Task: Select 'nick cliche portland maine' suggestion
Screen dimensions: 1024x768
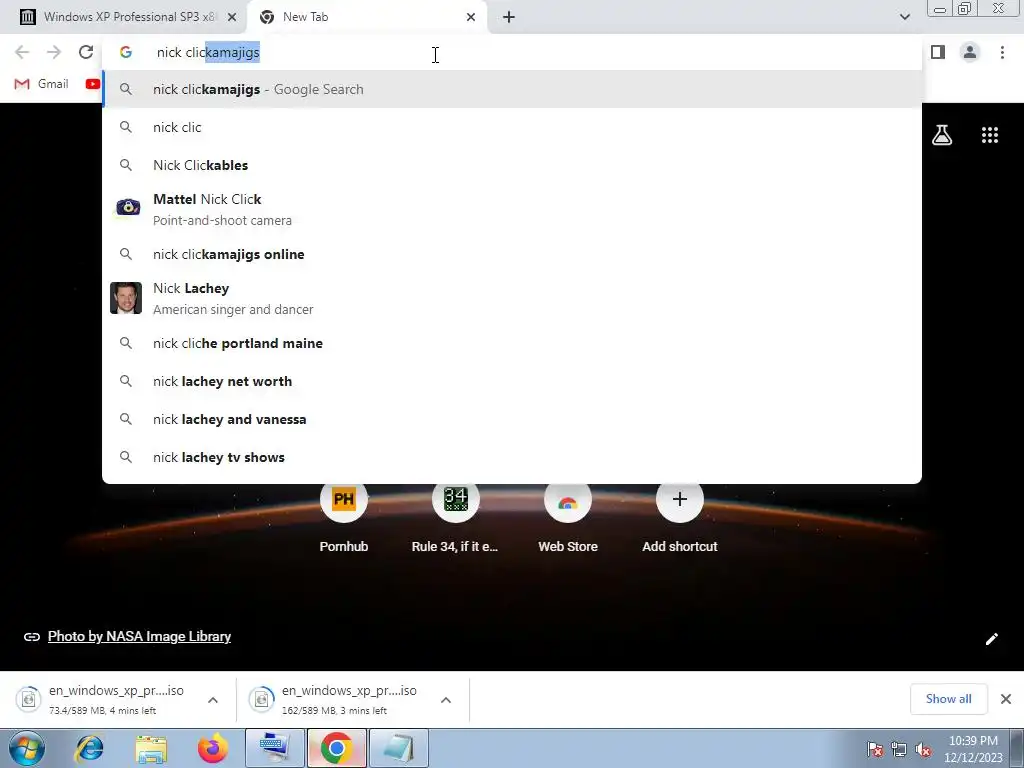Action: pyautogui.click(x=512, y=344)
